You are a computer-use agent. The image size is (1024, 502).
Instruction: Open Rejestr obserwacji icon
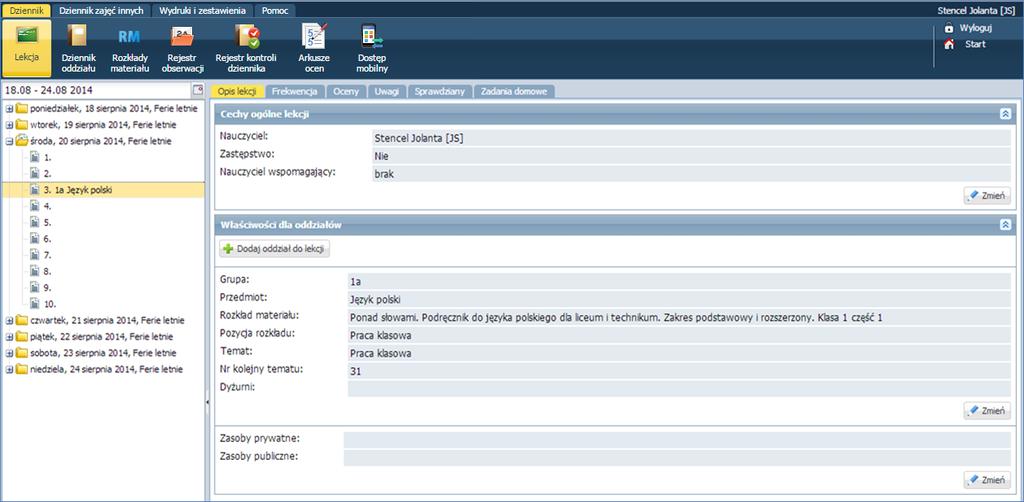pyautogui.click(x=182, y=37)
